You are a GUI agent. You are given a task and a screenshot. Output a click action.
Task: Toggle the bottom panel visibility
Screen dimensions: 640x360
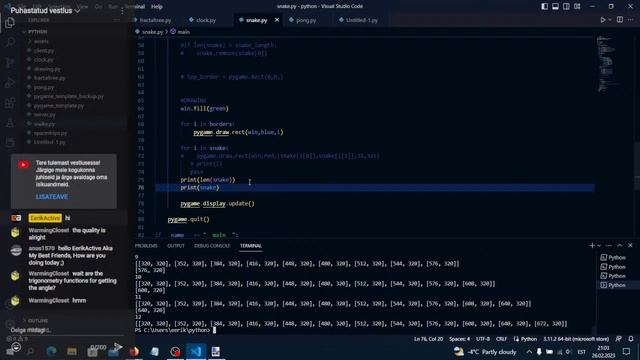(x=556, y=7)
